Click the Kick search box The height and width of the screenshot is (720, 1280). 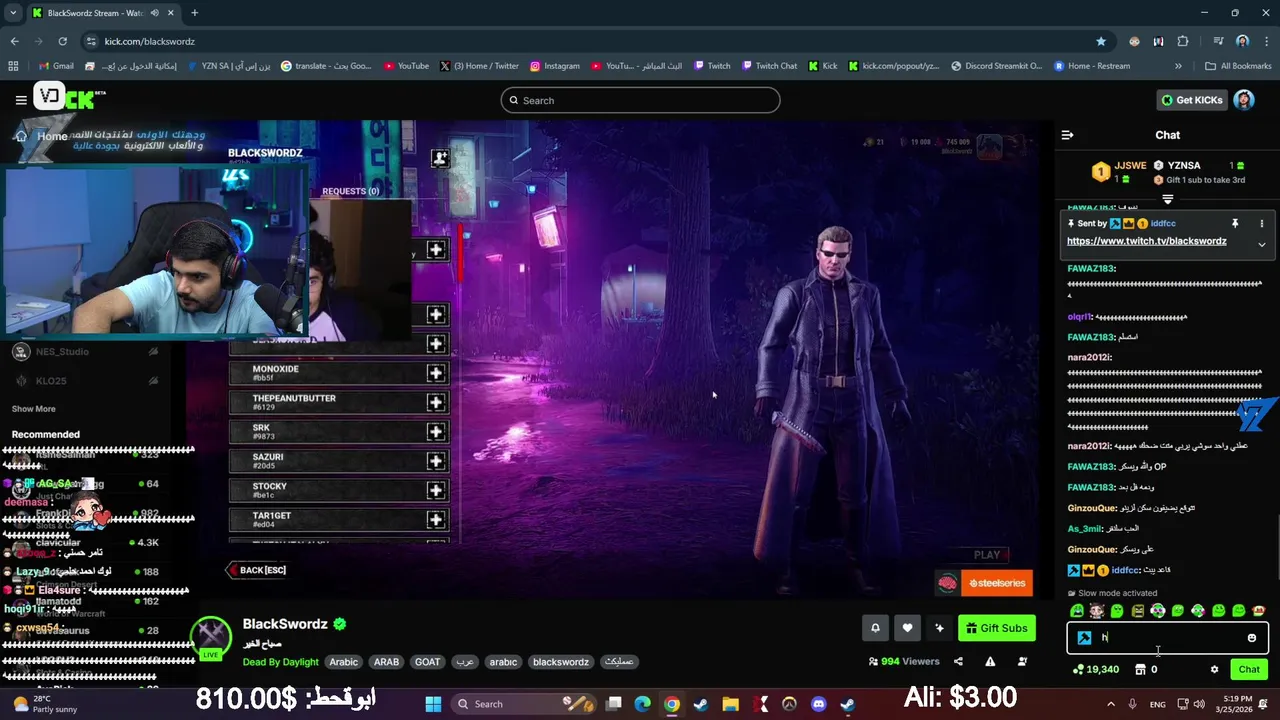[640, 100]
